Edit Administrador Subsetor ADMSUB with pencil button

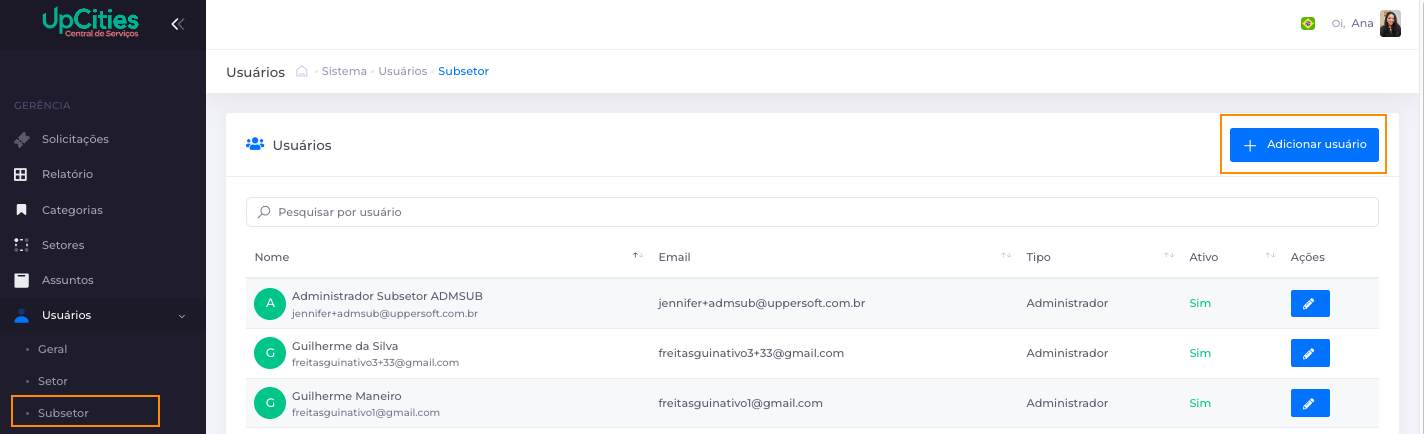[1310, 303]
